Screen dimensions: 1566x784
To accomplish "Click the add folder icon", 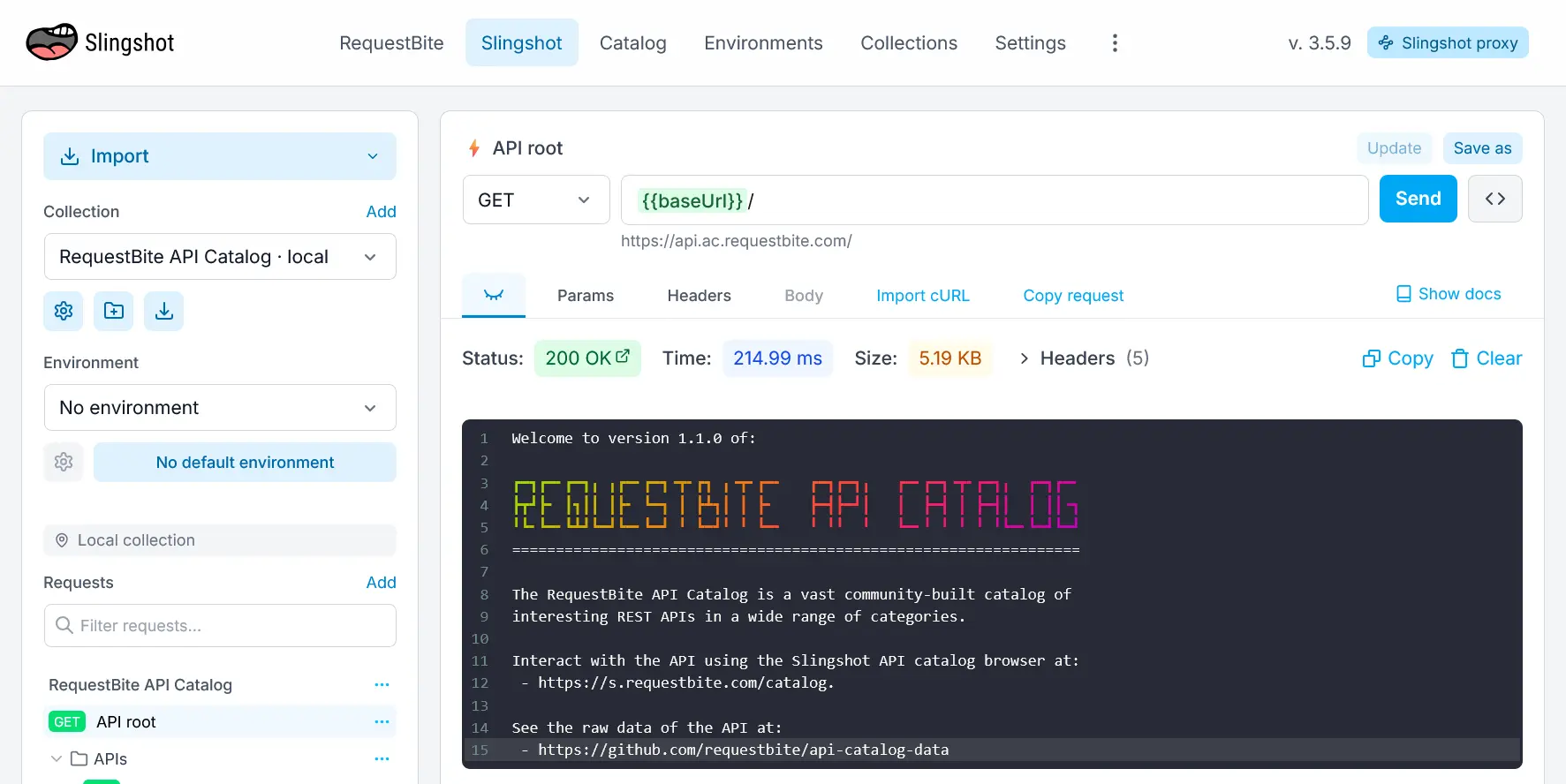I will pyautogui.click(x=114, y=311).
